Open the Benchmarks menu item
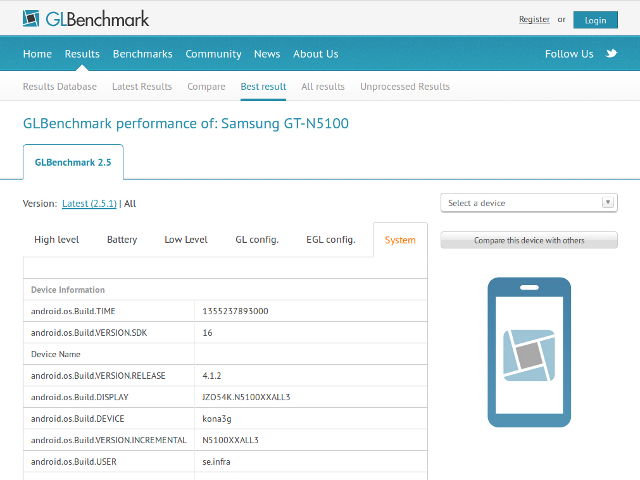 tap(142, 54)
